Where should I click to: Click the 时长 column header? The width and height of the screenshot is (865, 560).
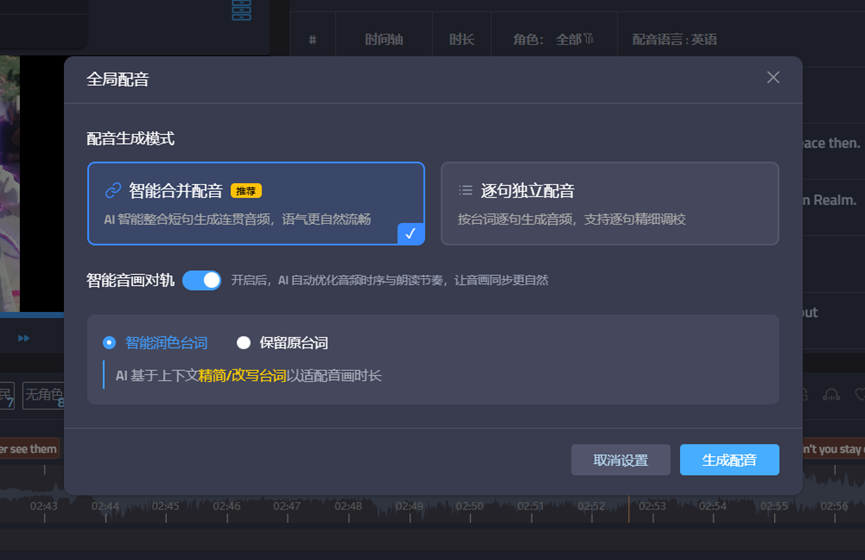(x=461, y=40)
